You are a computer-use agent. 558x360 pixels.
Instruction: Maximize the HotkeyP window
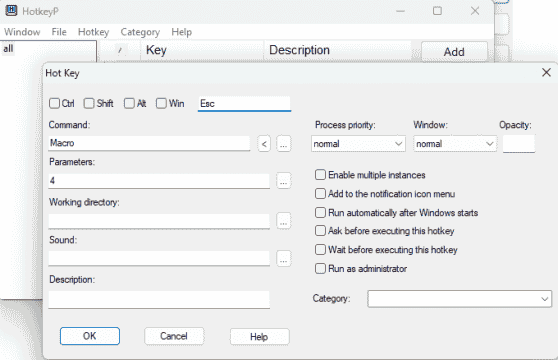click(437, 11)
